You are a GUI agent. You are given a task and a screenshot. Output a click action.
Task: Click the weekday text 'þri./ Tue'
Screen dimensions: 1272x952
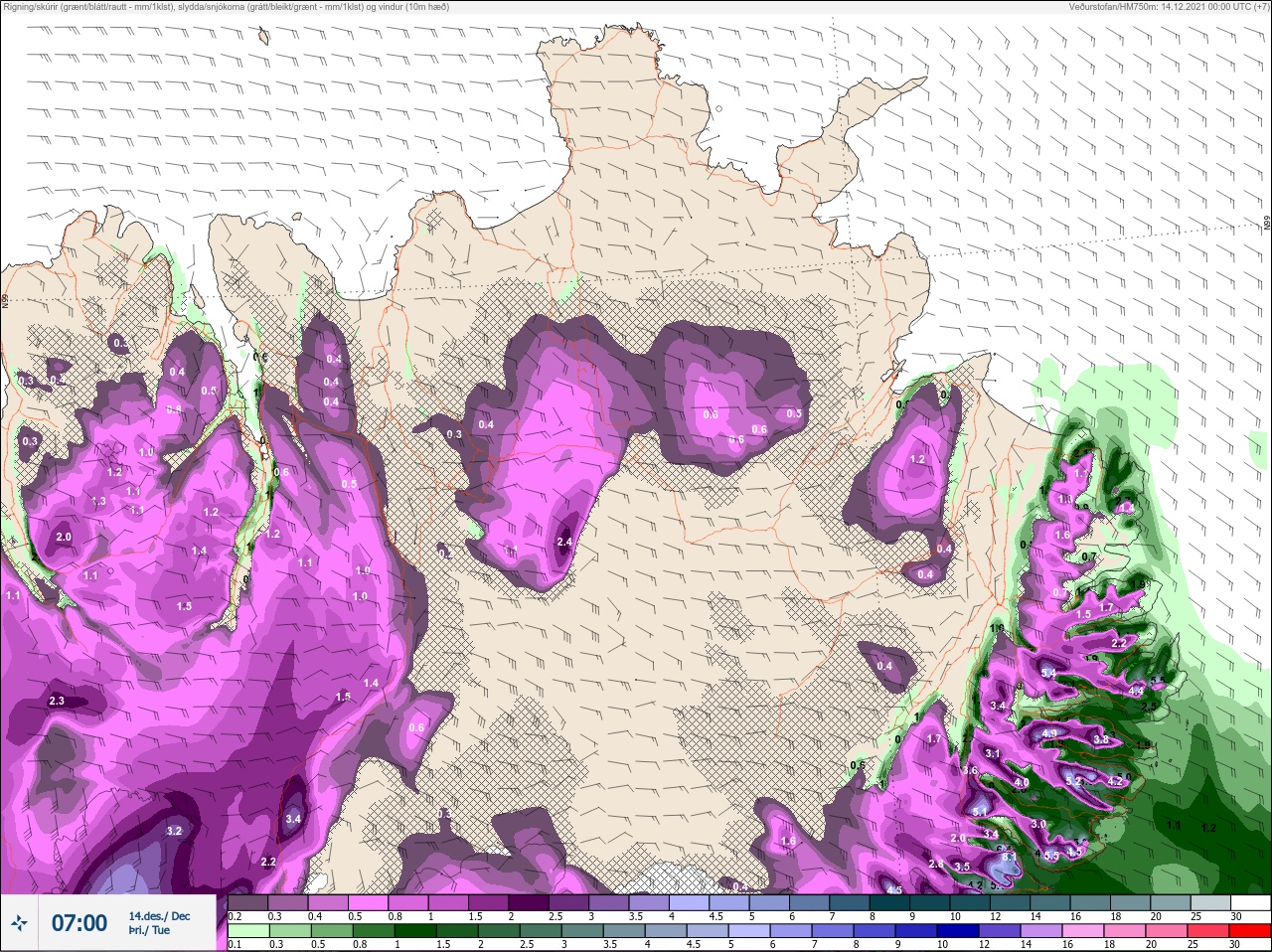(149, 931)
